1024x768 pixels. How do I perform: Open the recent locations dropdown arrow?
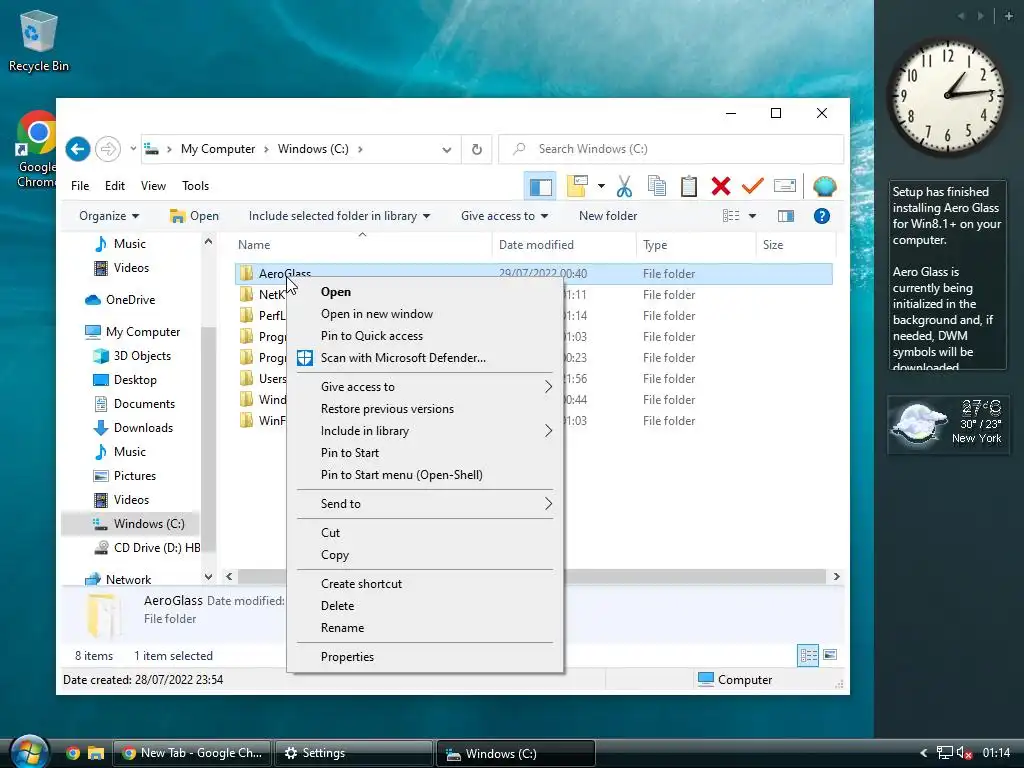point(133,149)
